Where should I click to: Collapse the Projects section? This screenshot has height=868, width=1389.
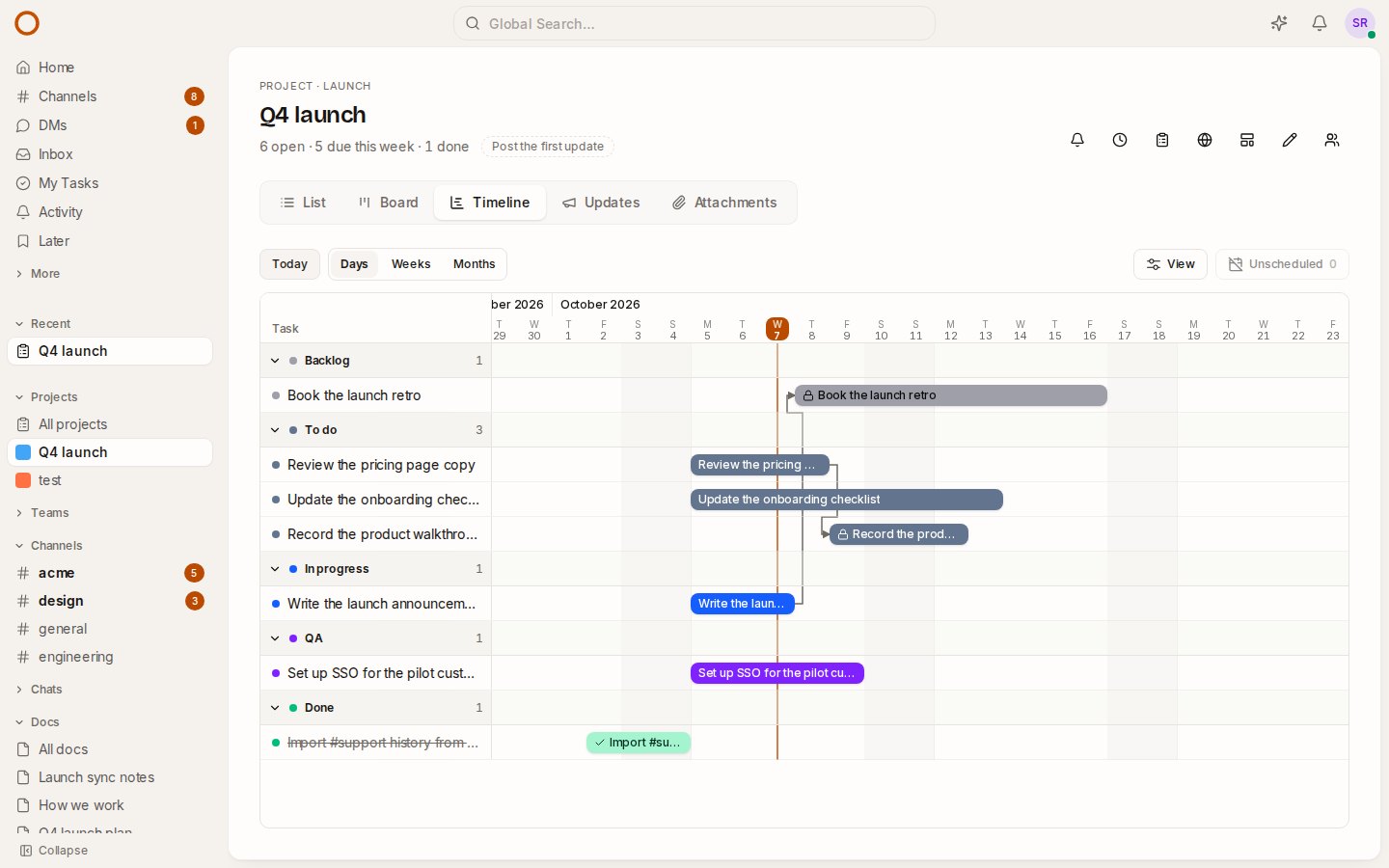[45, 397]
